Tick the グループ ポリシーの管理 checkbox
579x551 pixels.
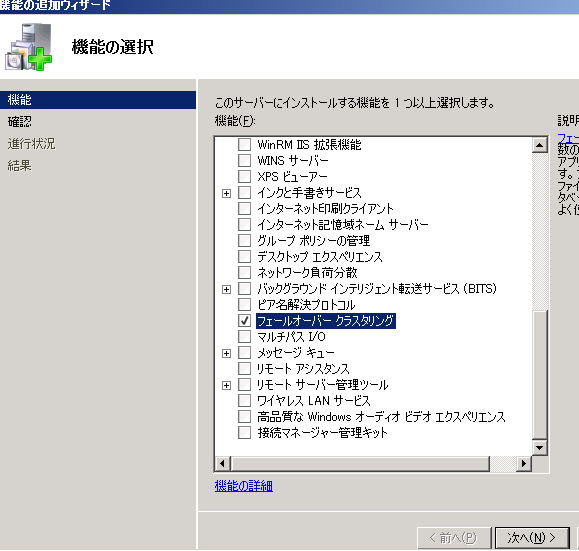(244, 240)
